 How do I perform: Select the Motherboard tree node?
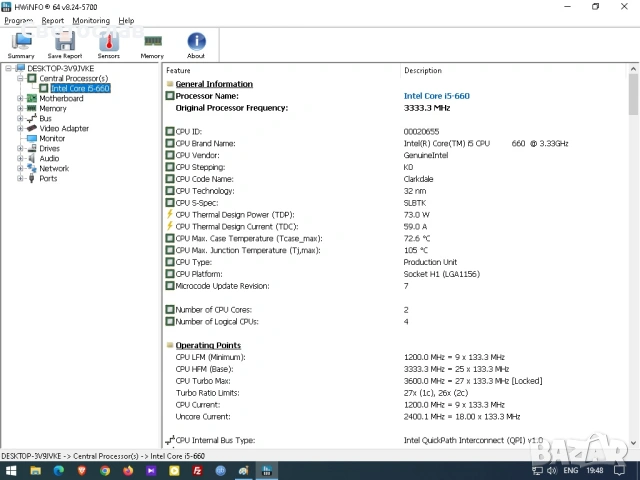(61, 98)
